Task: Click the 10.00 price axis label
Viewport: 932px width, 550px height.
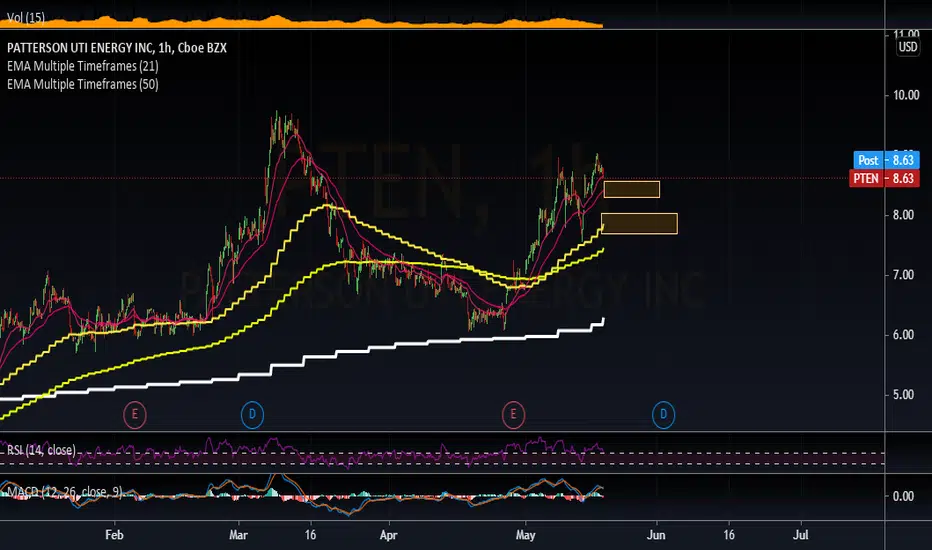Action: (906, 95)
